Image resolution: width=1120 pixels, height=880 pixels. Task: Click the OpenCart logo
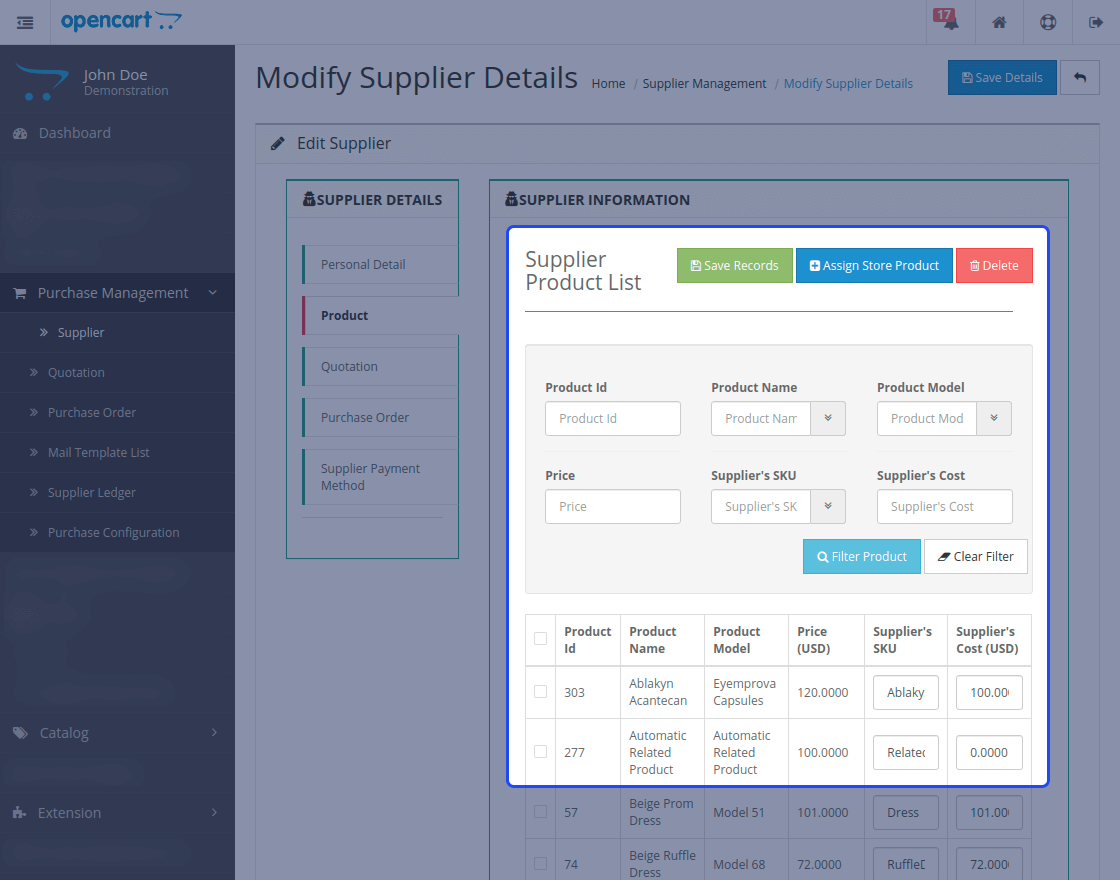(x=120, y=20)
